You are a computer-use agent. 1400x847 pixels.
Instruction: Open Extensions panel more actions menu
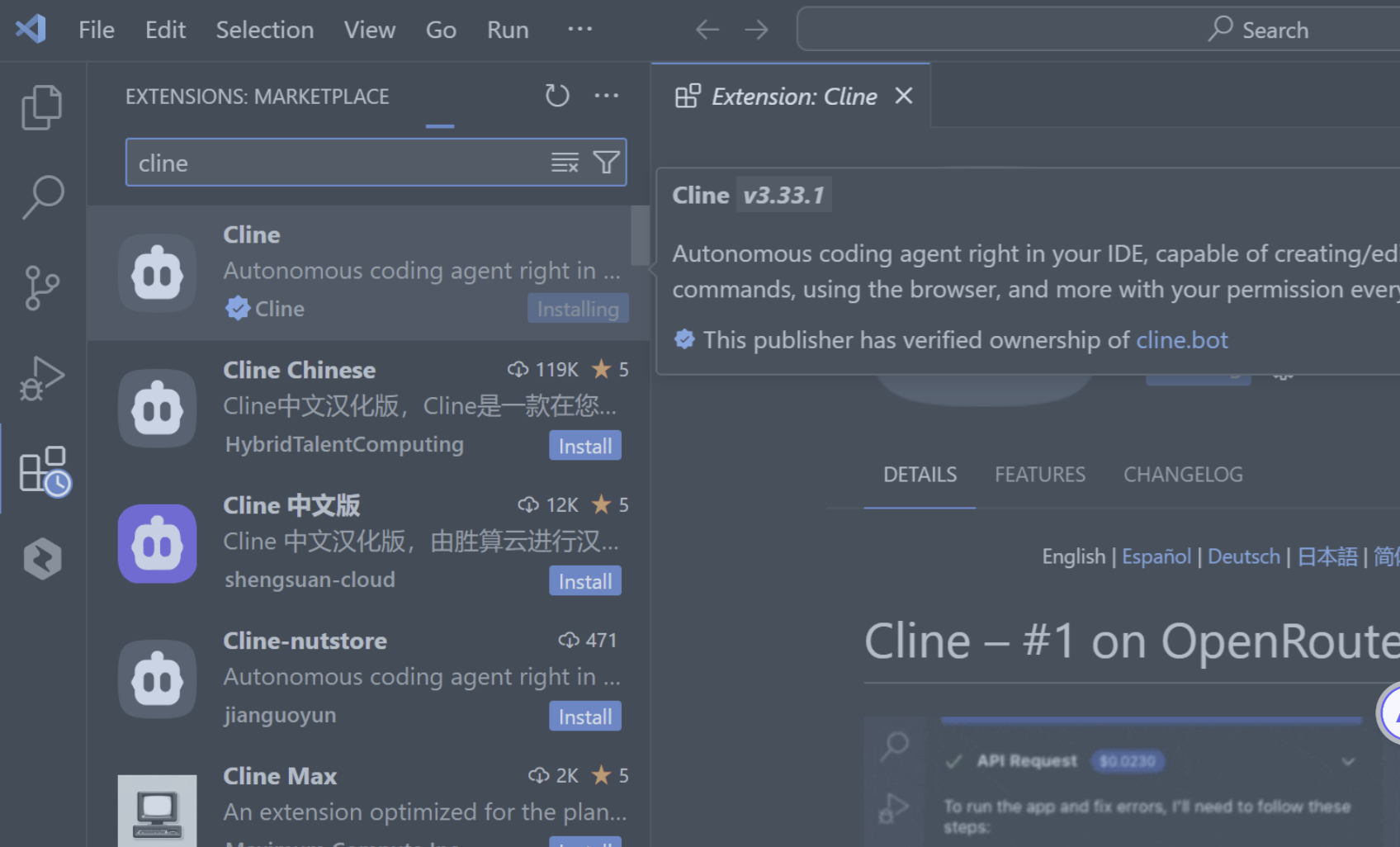click(607, 96)
